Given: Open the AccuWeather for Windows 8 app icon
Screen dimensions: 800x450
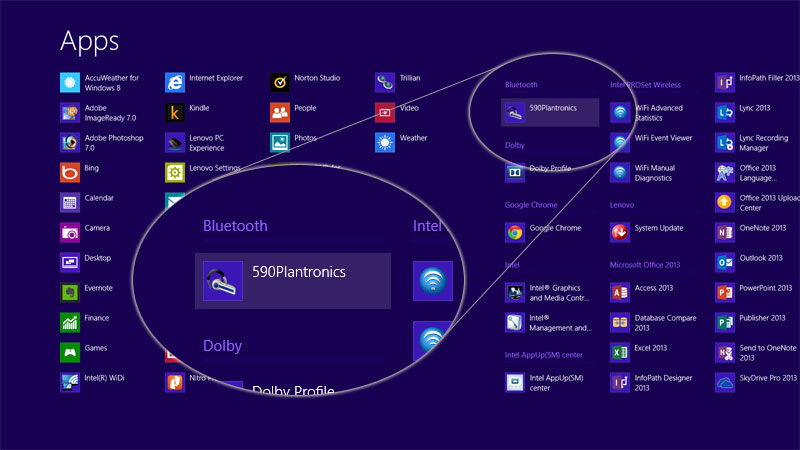Looking at the screenshot, I should click(70, 83).
